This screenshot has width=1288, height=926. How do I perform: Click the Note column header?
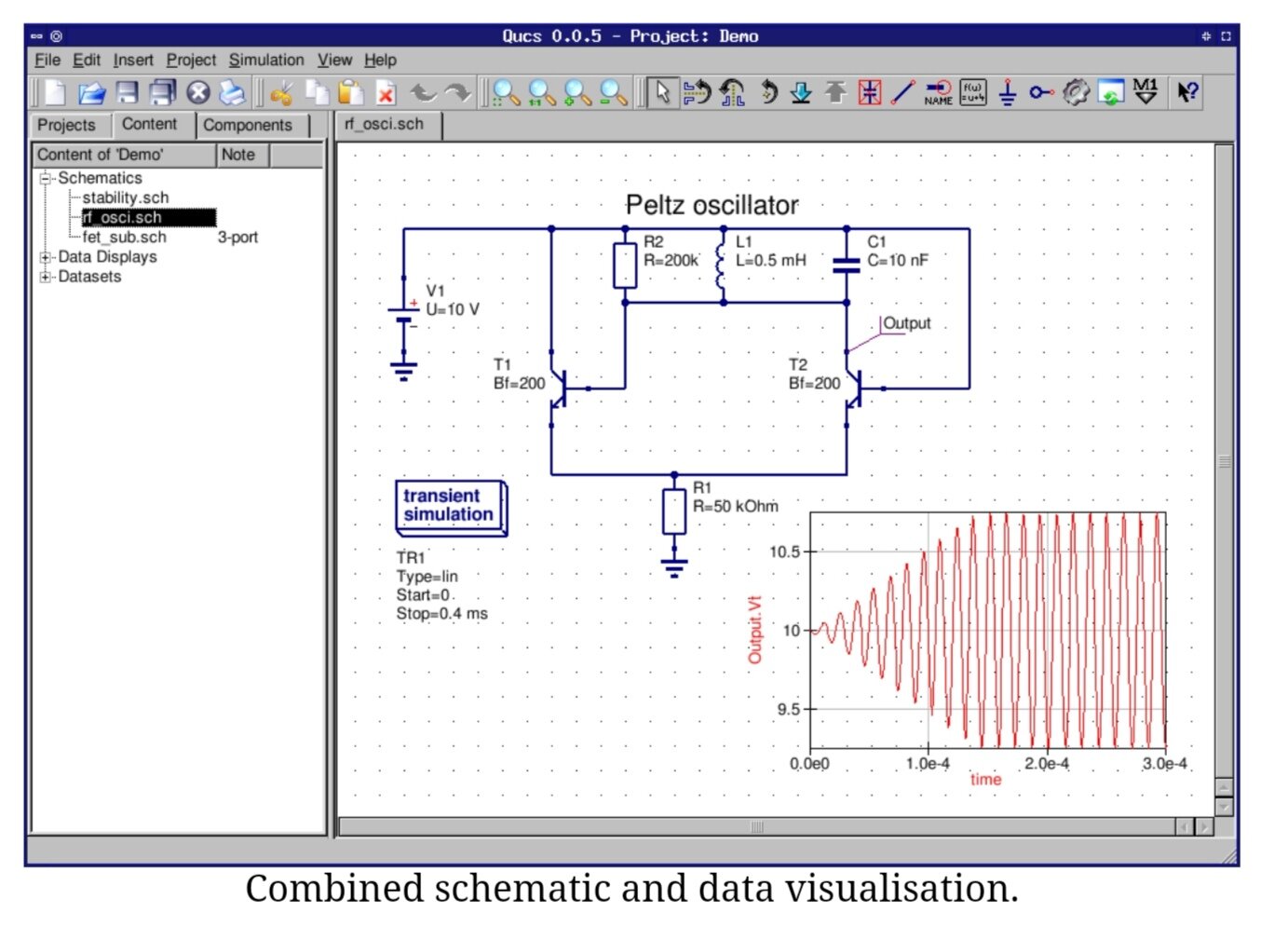[242, 155]
